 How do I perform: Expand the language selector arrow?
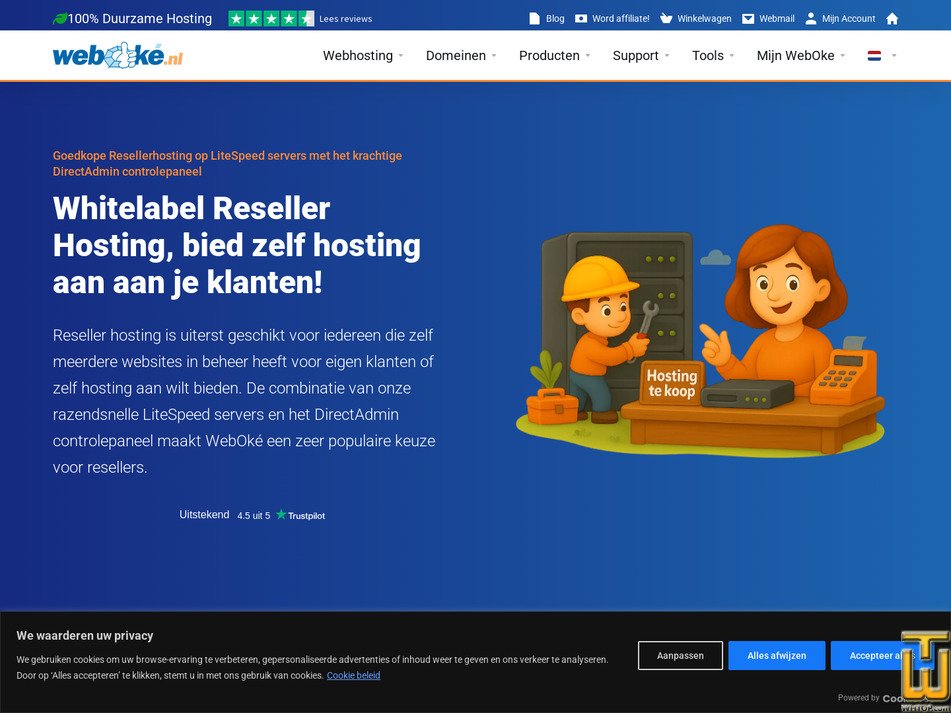(893, 56)
